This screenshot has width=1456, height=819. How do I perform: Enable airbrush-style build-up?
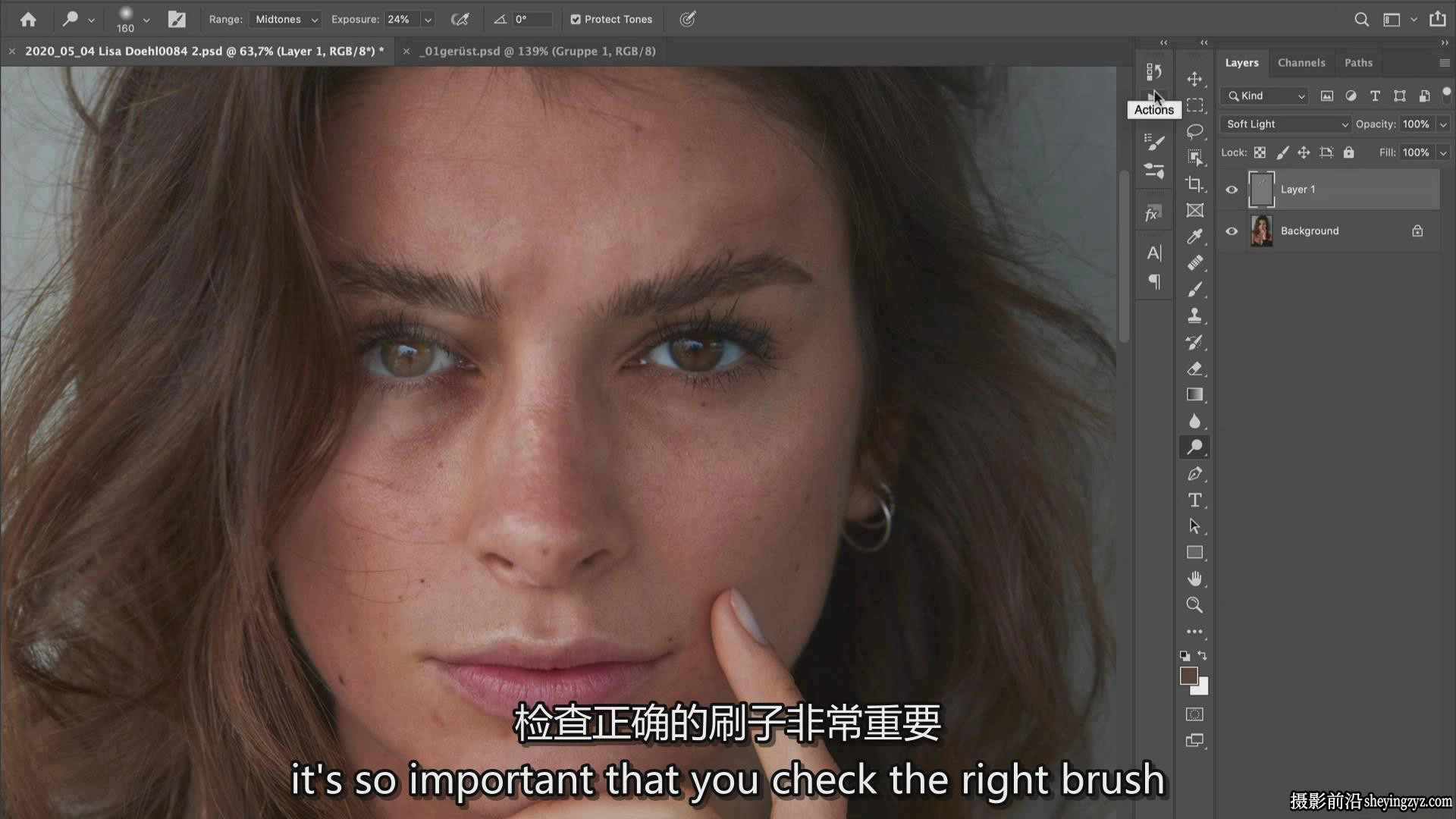click(460, 20)
